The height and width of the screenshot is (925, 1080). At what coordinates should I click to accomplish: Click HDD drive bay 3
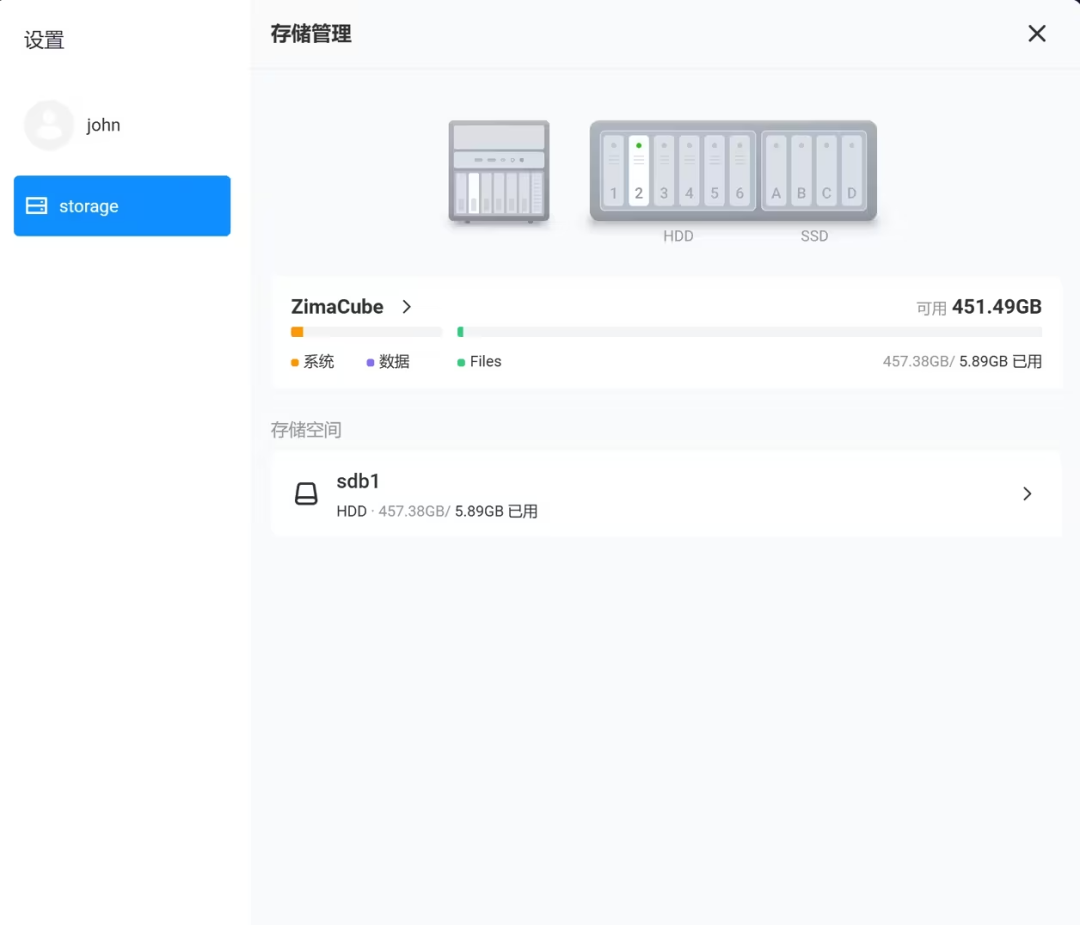point(664,171)
